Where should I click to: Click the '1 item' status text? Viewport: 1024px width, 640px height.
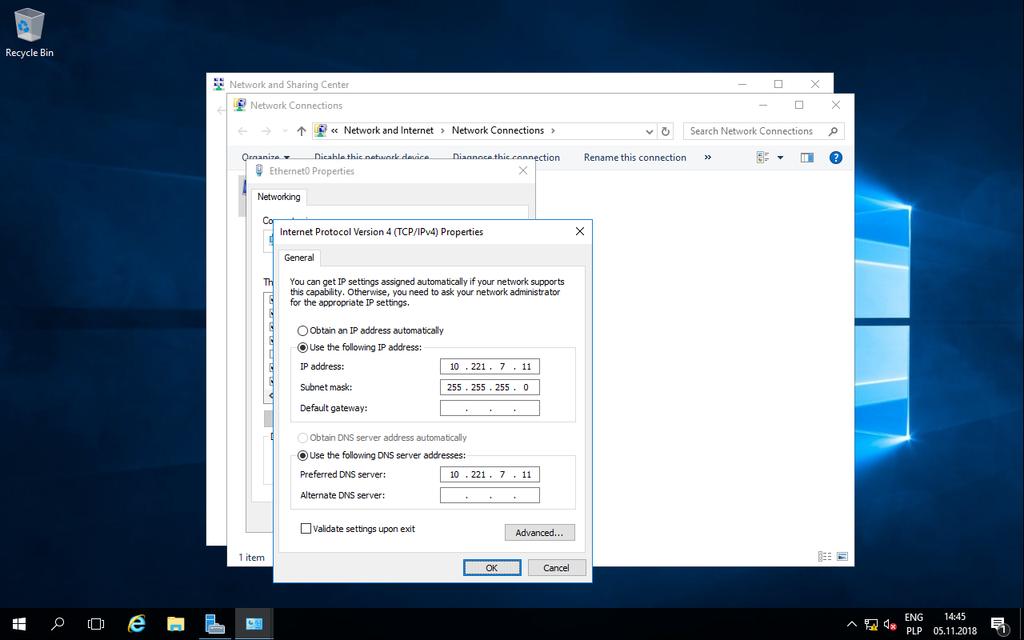251,557
